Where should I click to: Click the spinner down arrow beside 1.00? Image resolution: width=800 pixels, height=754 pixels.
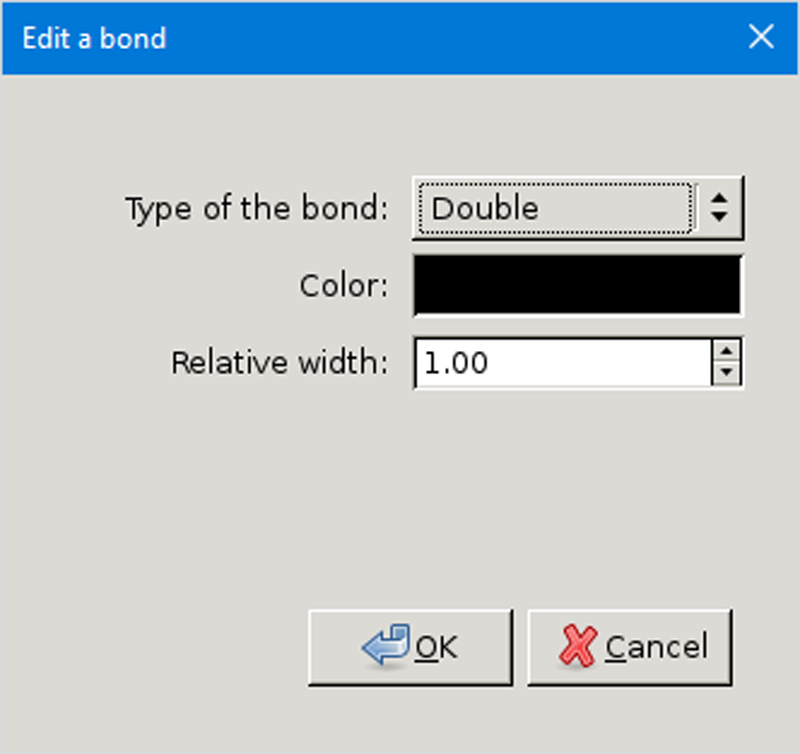[727, 372]
